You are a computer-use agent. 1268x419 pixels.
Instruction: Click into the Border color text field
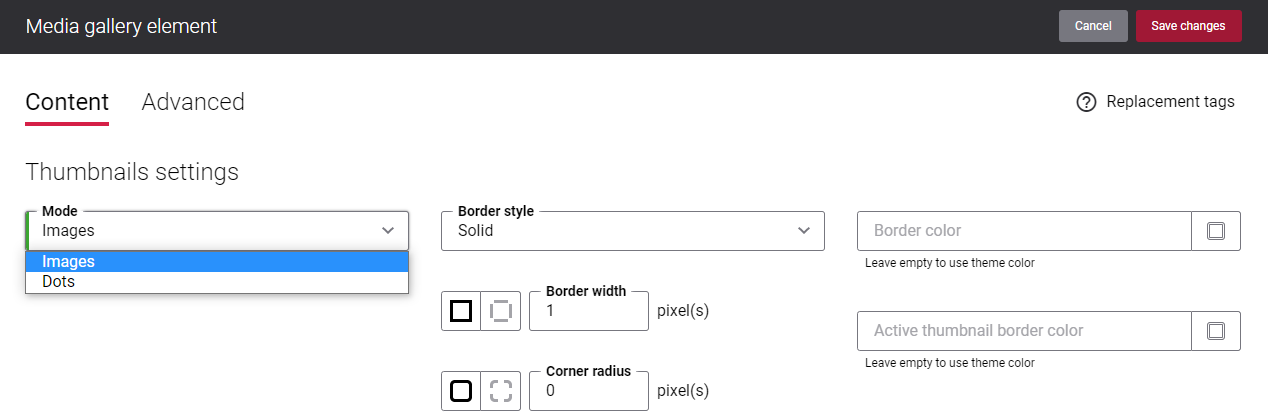pyautogui.click(x=1024, y=231)
